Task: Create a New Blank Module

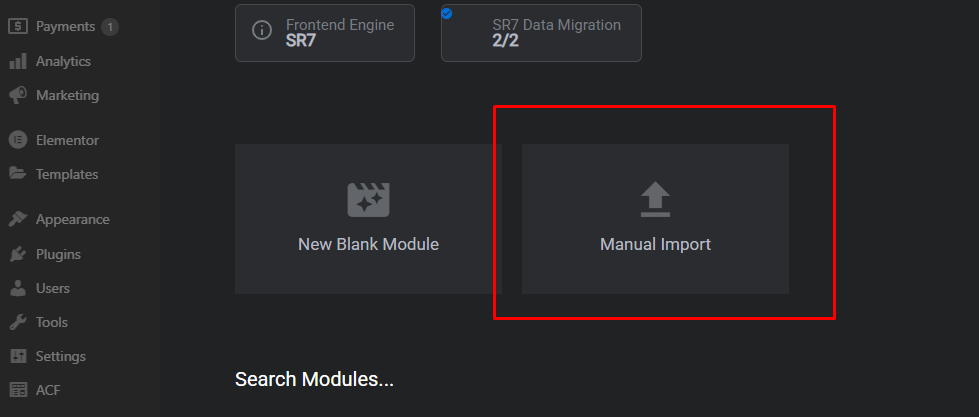Action: 368,219
